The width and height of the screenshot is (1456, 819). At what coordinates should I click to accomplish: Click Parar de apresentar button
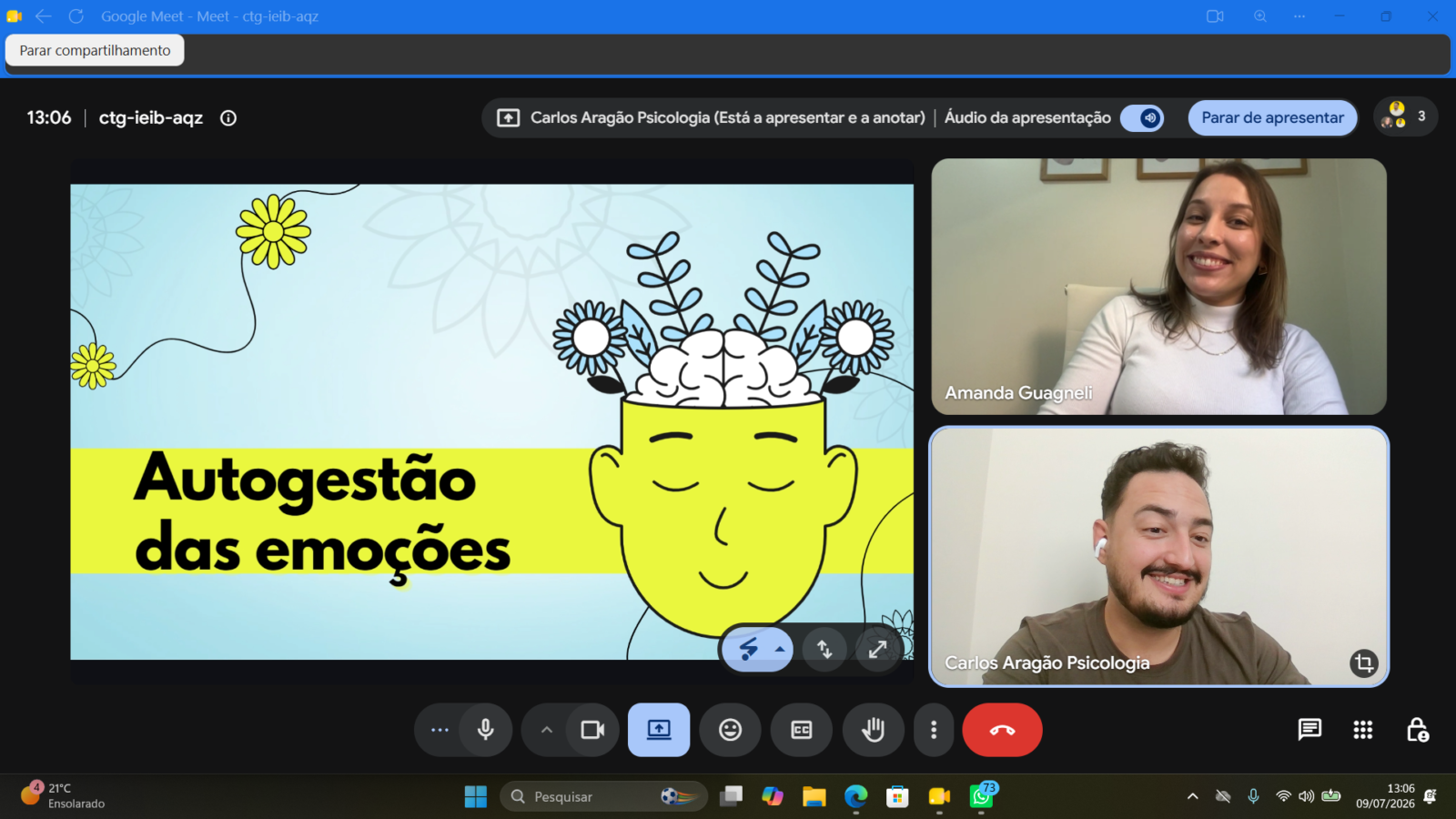pyautogui.click(x=1272, y=118)
